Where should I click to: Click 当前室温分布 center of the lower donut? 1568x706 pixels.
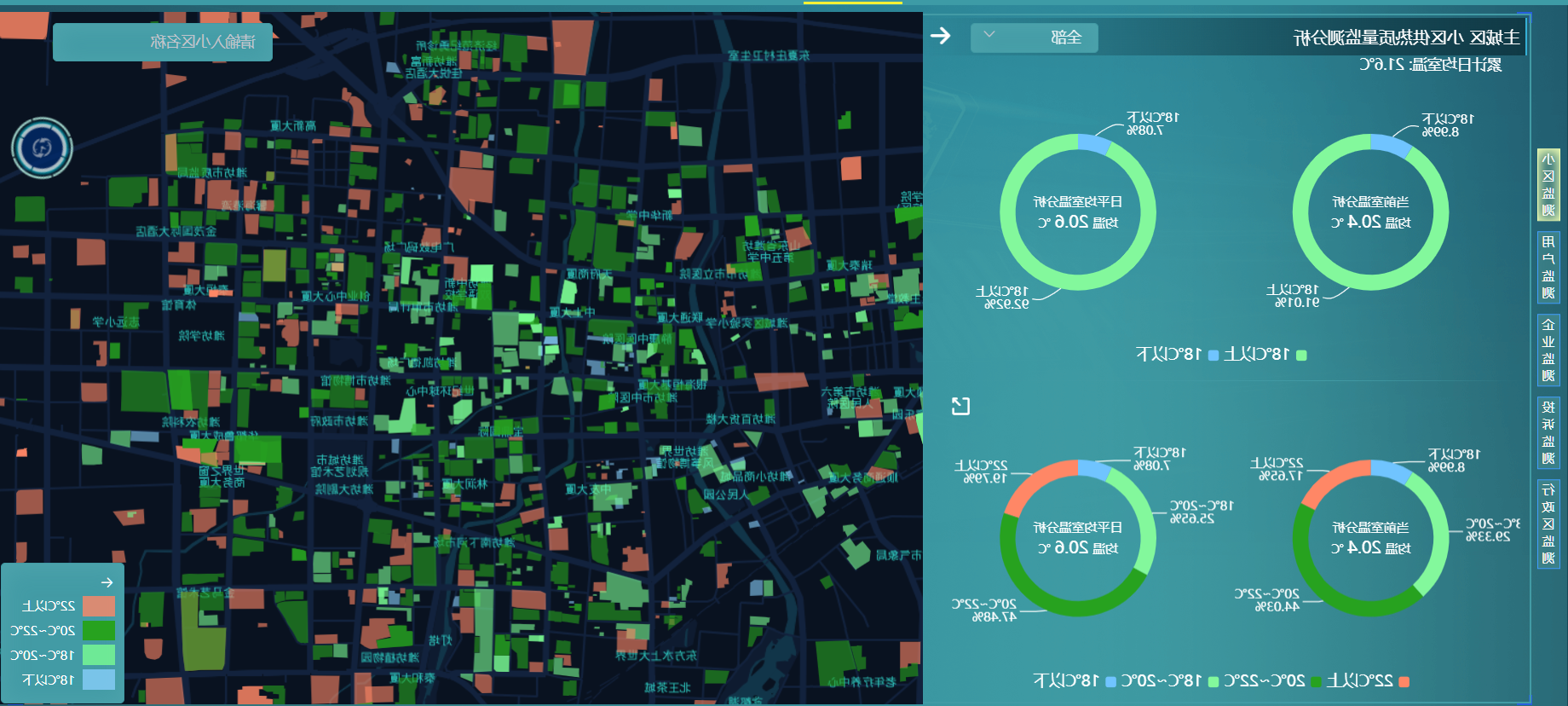[x=1371, y=538]
